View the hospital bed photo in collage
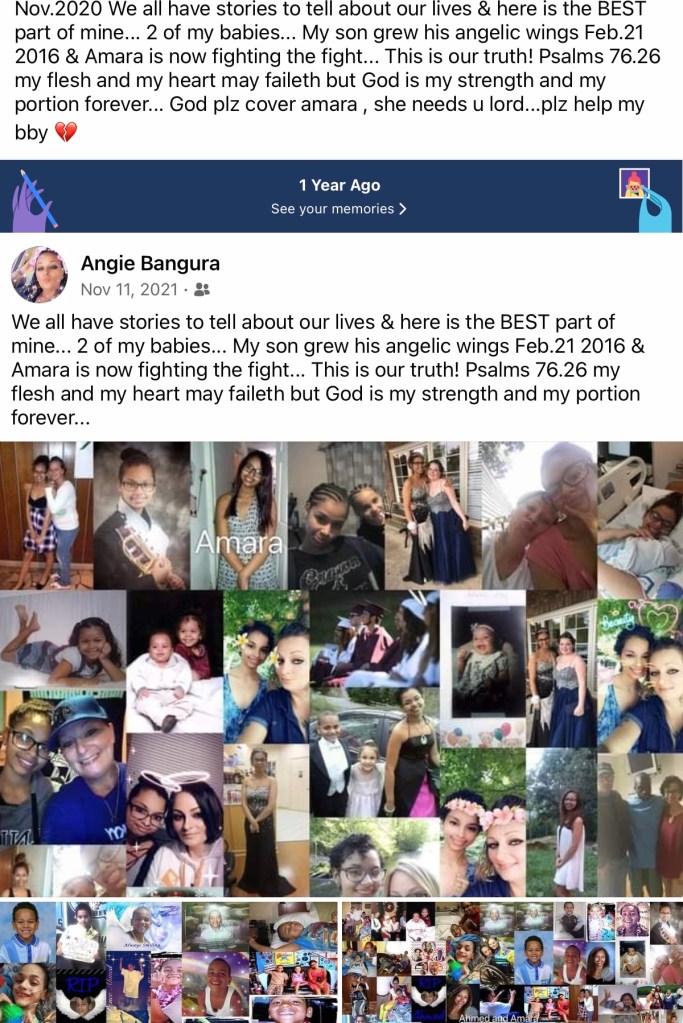Image resolution: width=683 pixels, height=1023 pixels. click(x=640, y=519)
